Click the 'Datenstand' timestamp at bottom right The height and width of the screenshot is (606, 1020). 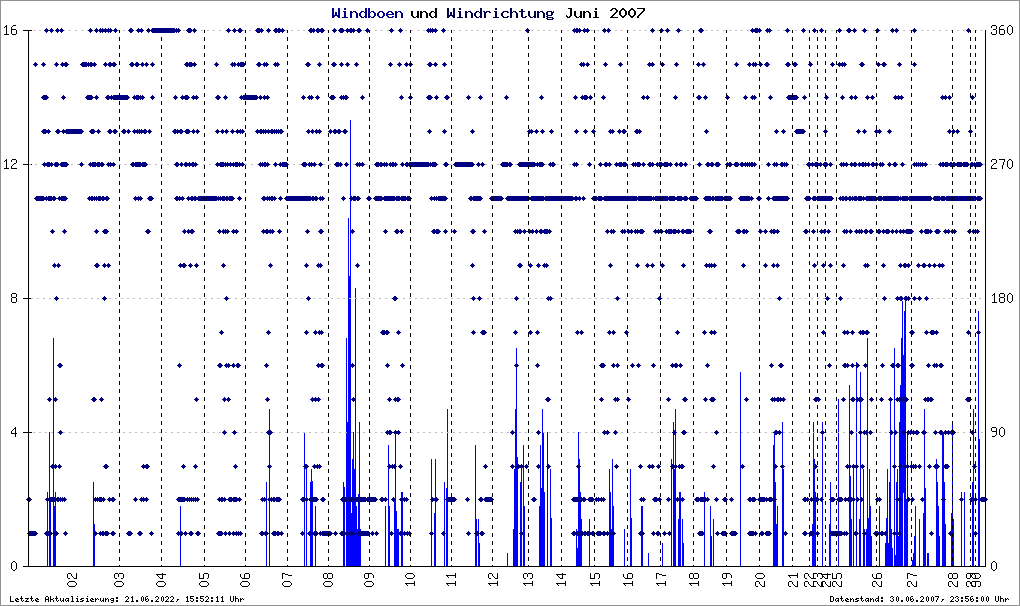click(919, 599)
